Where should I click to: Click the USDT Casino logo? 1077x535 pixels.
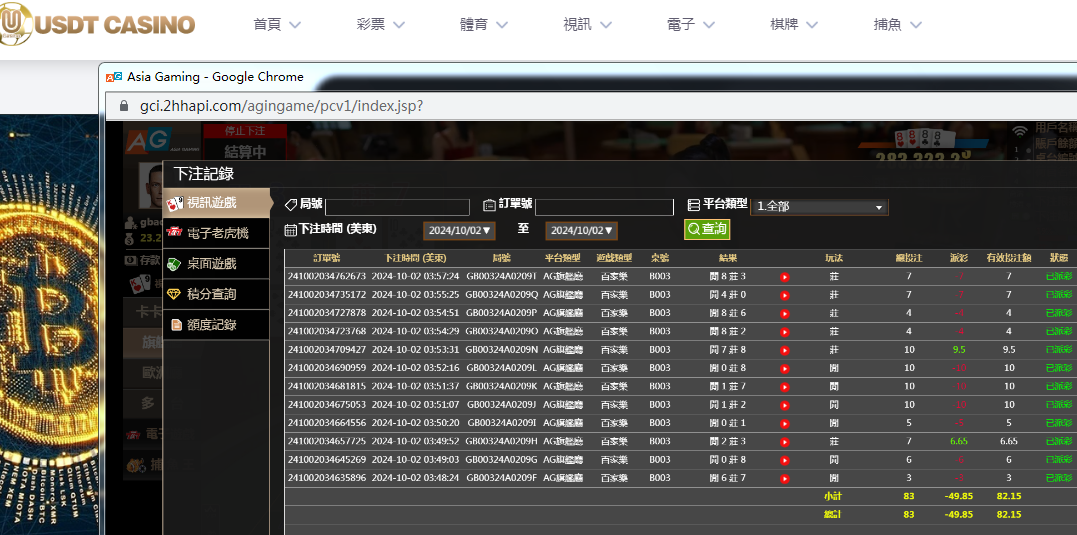(x=98, y=24)
